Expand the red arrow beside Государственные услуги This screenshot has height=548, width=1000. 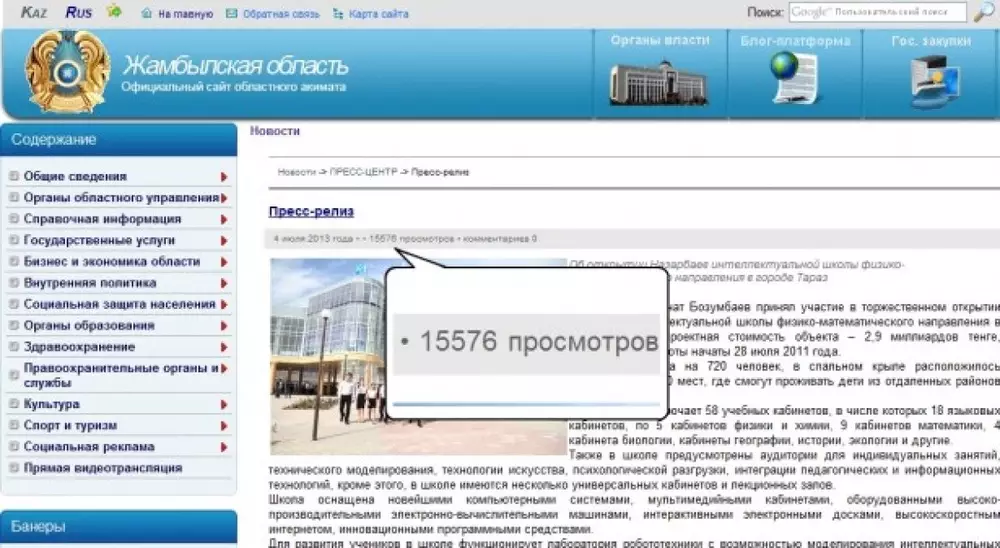[225, 241]
